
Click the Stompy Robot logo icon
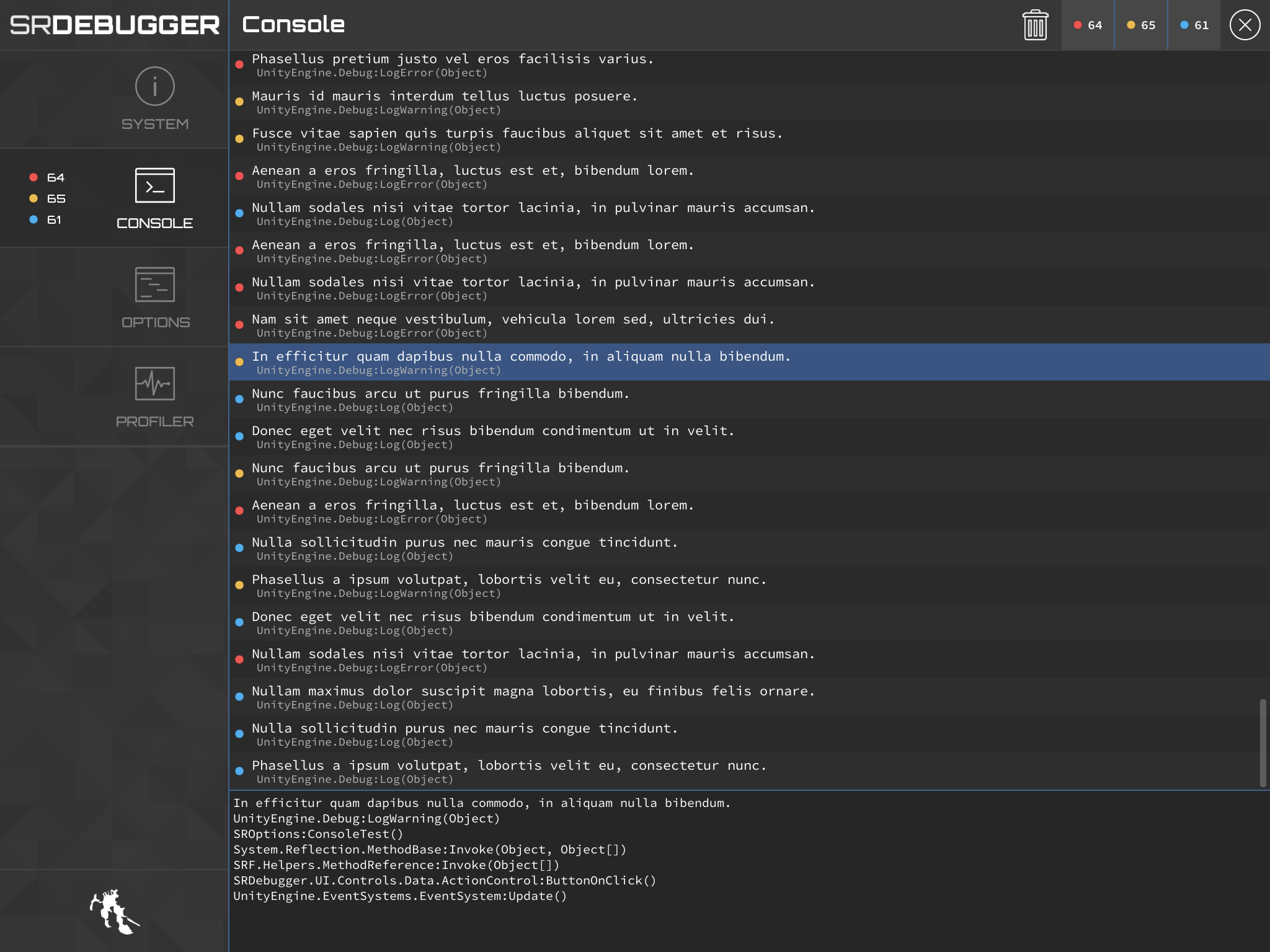point(114,911)
